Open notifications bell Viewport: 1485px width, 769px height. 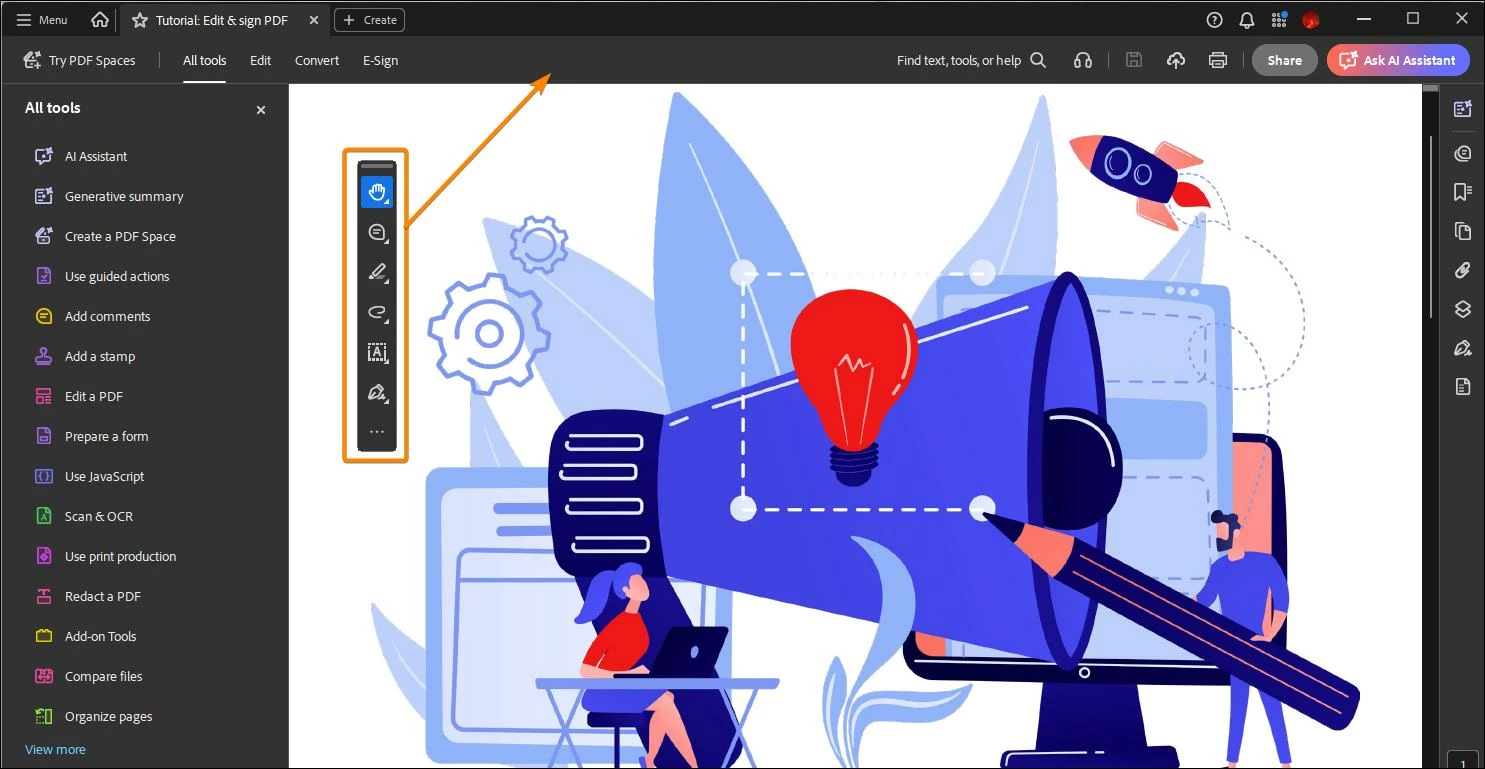[x=1246, y=20]
